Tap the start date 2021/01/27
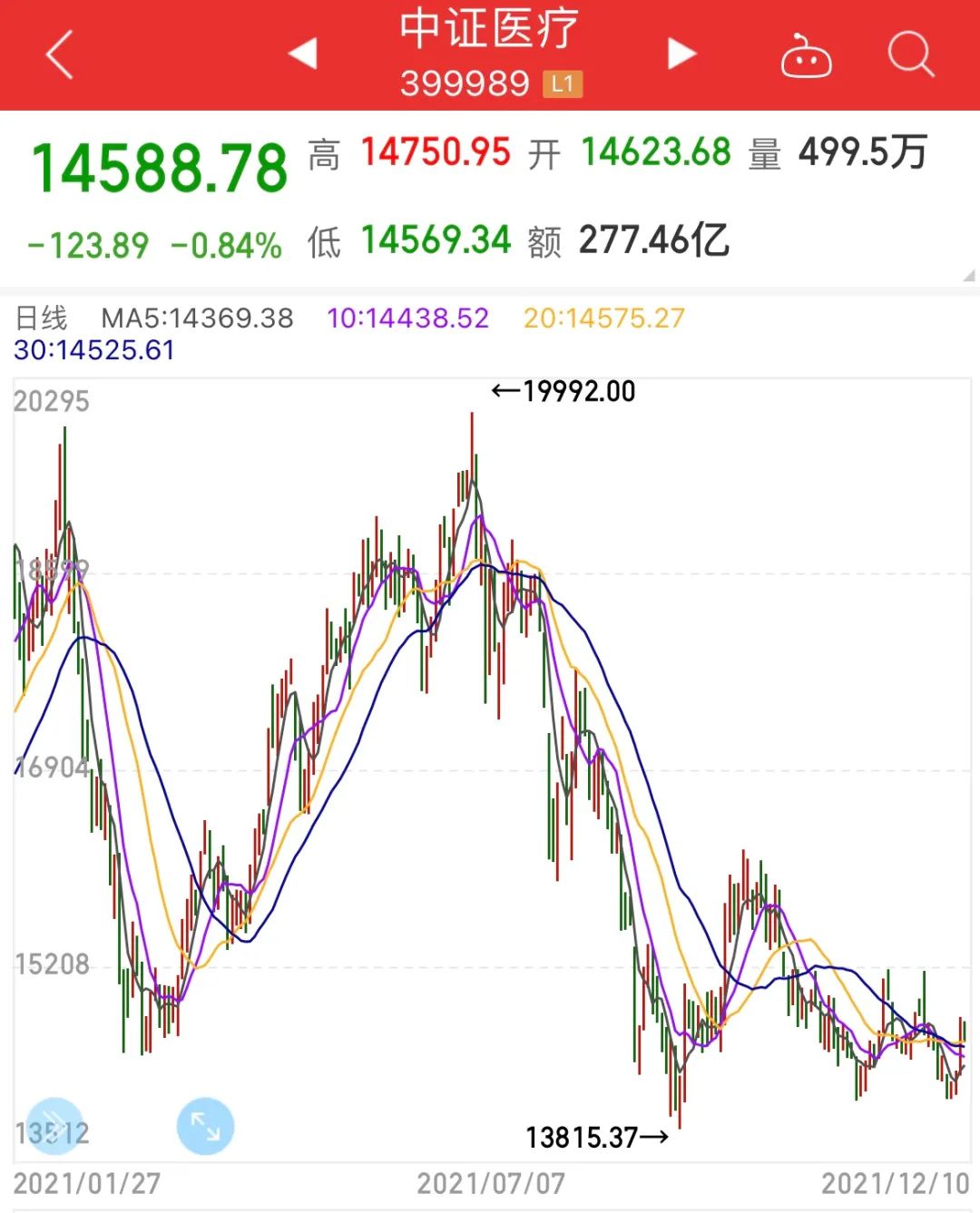 (87, 1183)
